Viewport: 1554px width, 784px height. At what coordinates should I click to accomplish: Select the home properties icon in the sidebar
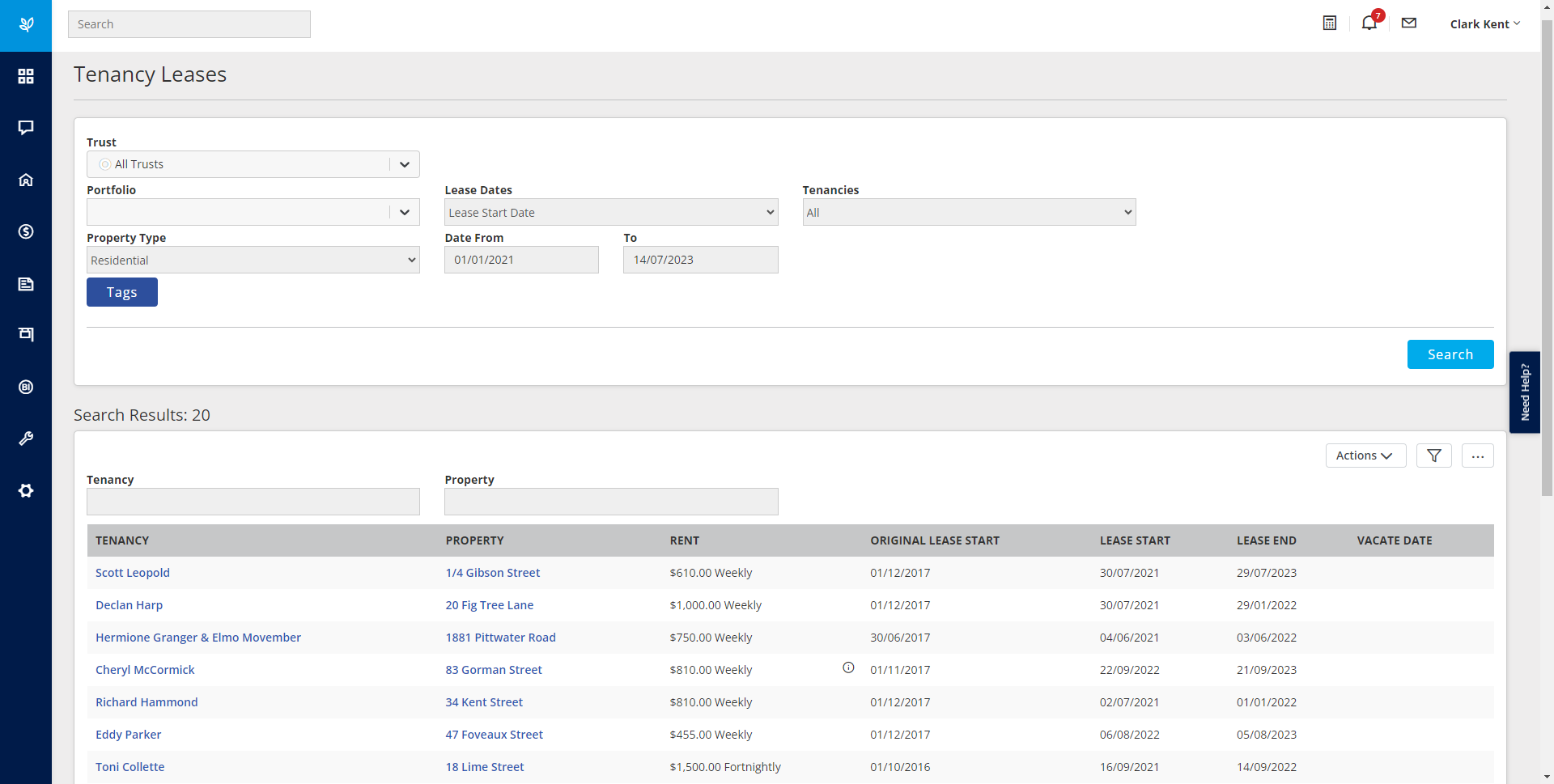tap(26, 180)
